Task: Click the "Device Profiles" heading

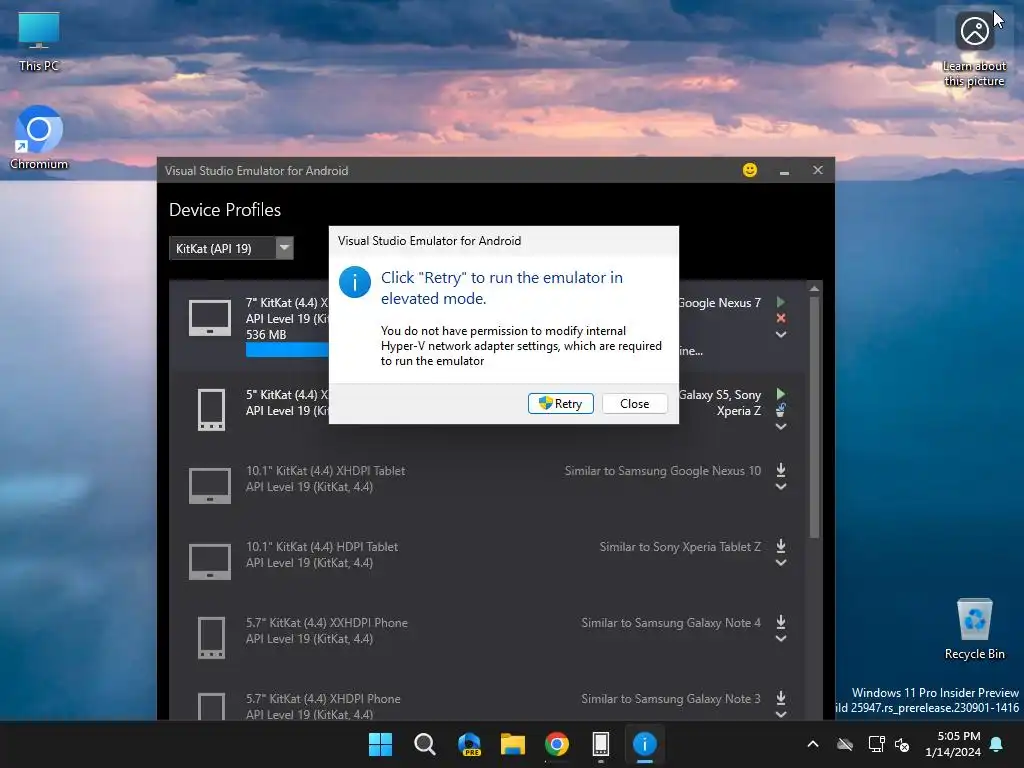Action: [225, 210]
